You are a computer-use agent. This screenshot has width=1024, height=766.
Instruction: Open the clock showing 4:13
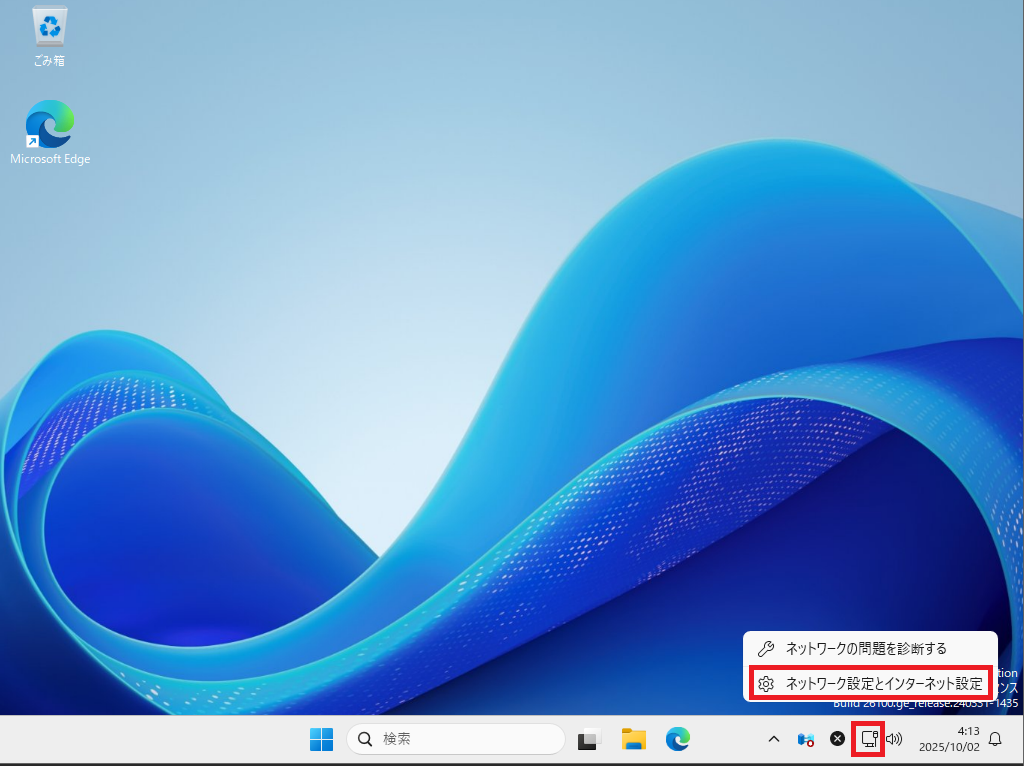tap(968, 731)
